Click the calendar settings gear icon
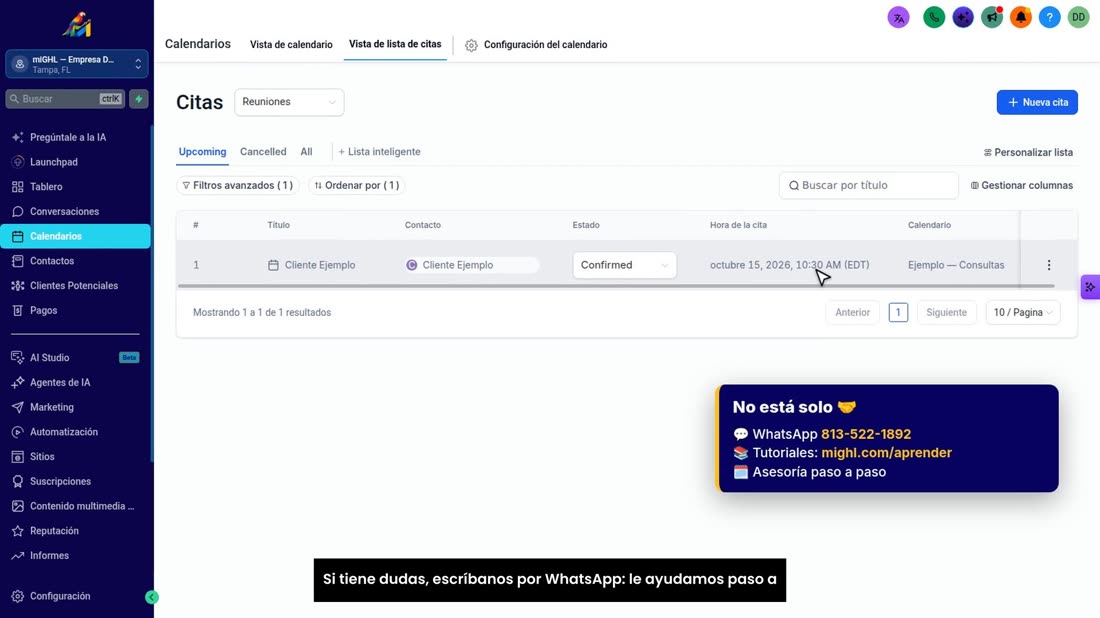This screenshot has height=618, width=1100. (471, 45)
